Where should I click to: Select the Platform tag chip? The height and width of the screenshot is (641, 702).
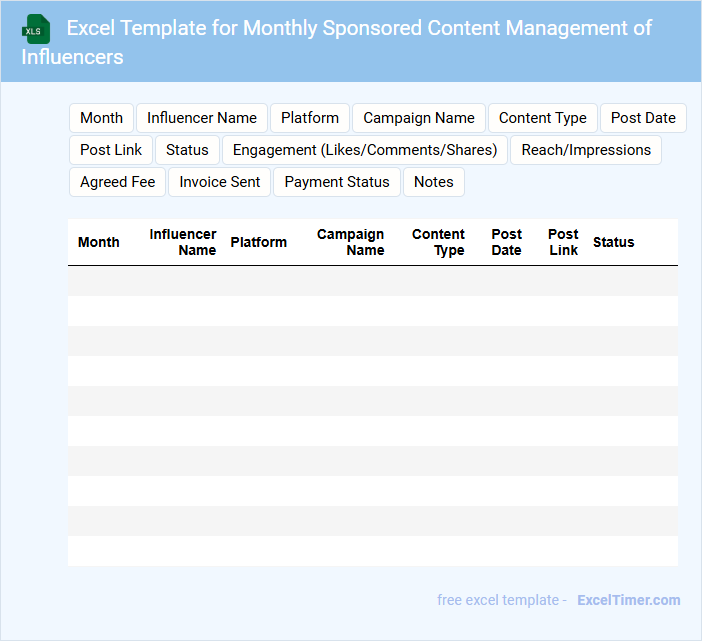click(310, 118)
